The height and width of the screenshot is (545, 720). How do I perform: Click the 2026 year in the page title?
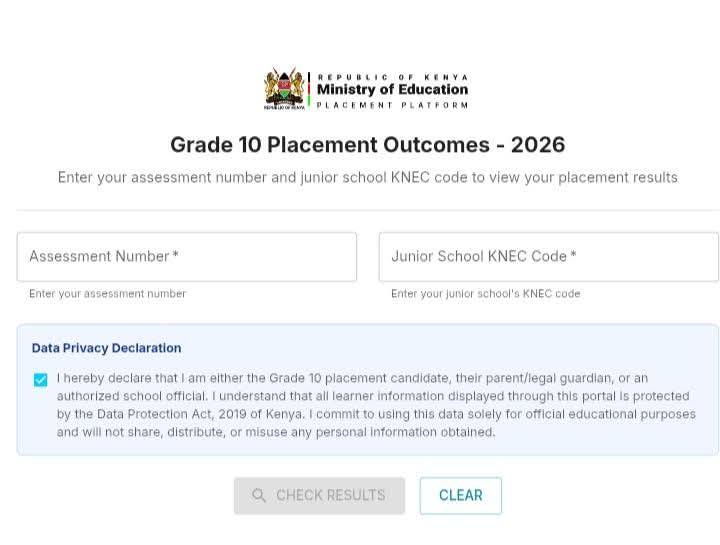point(538,145)
